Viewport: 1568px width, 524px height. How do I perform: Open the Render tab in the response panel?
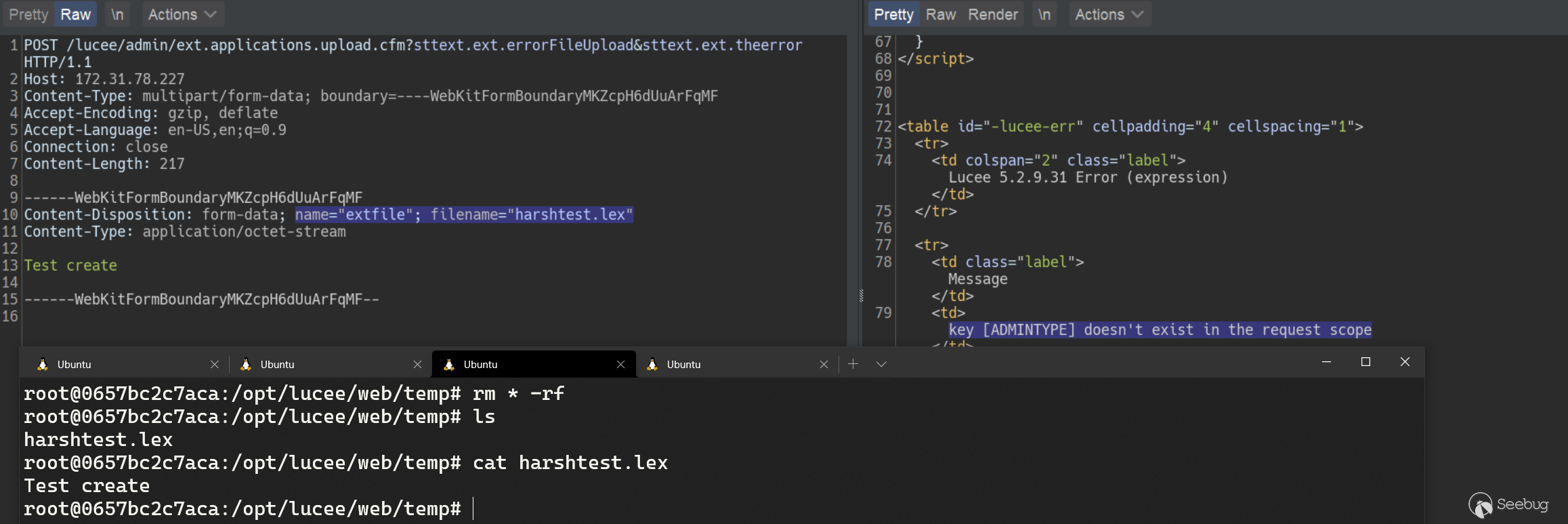993,14
